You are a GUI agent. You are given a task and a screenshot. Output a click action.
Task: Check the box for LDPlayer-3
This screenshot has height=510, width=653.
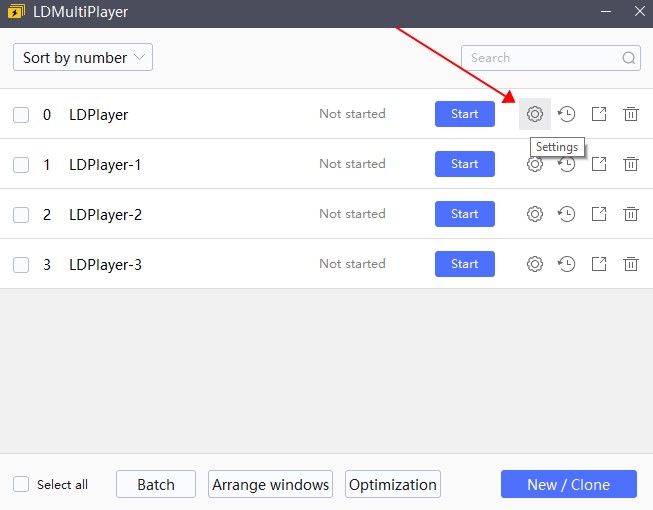coord(21,265)
